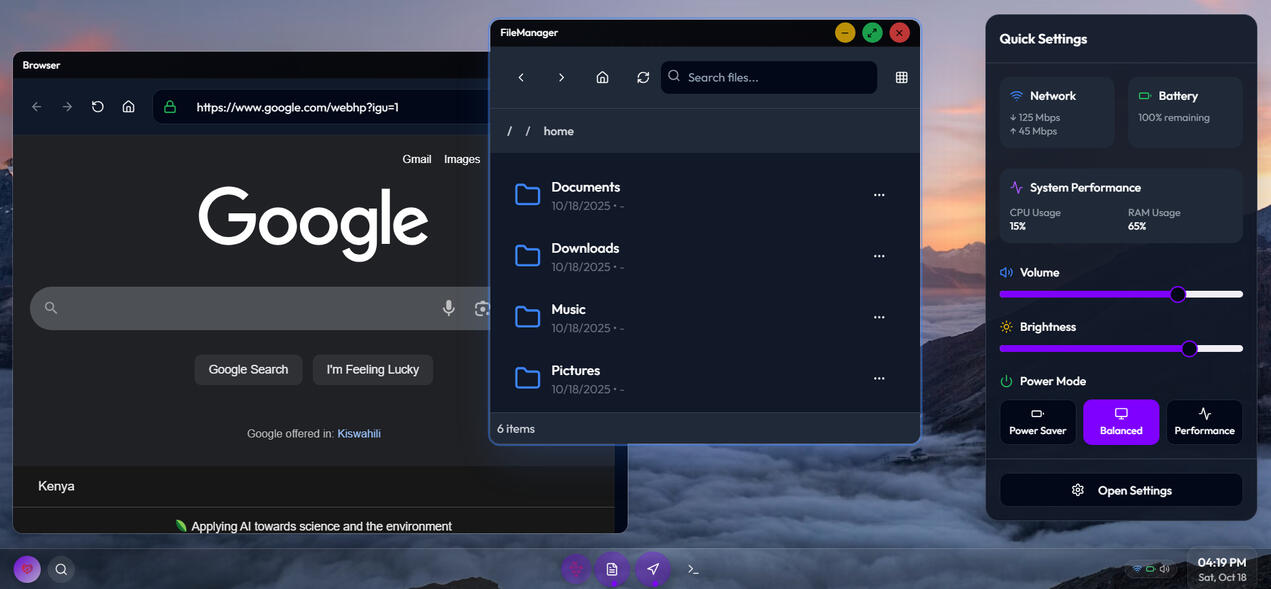Open more options for Documents
This screenshot has height=589, width=1271.
click(879, 195)
